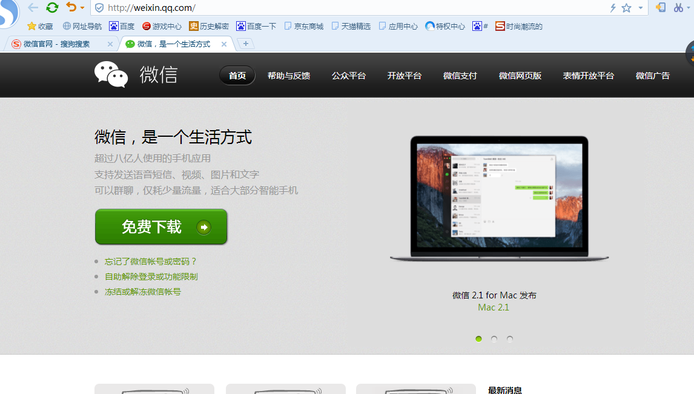Open the 历史解密 bookmark
694x394 pixels.
pos(209,27)
